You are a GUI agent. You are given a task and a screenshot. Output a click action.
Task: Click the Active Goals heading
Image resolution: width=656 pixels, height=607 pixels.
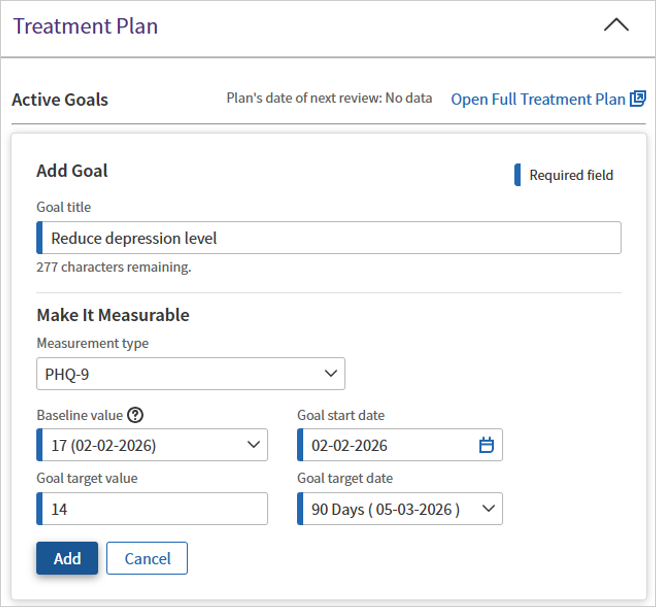[x=60, y=100]
